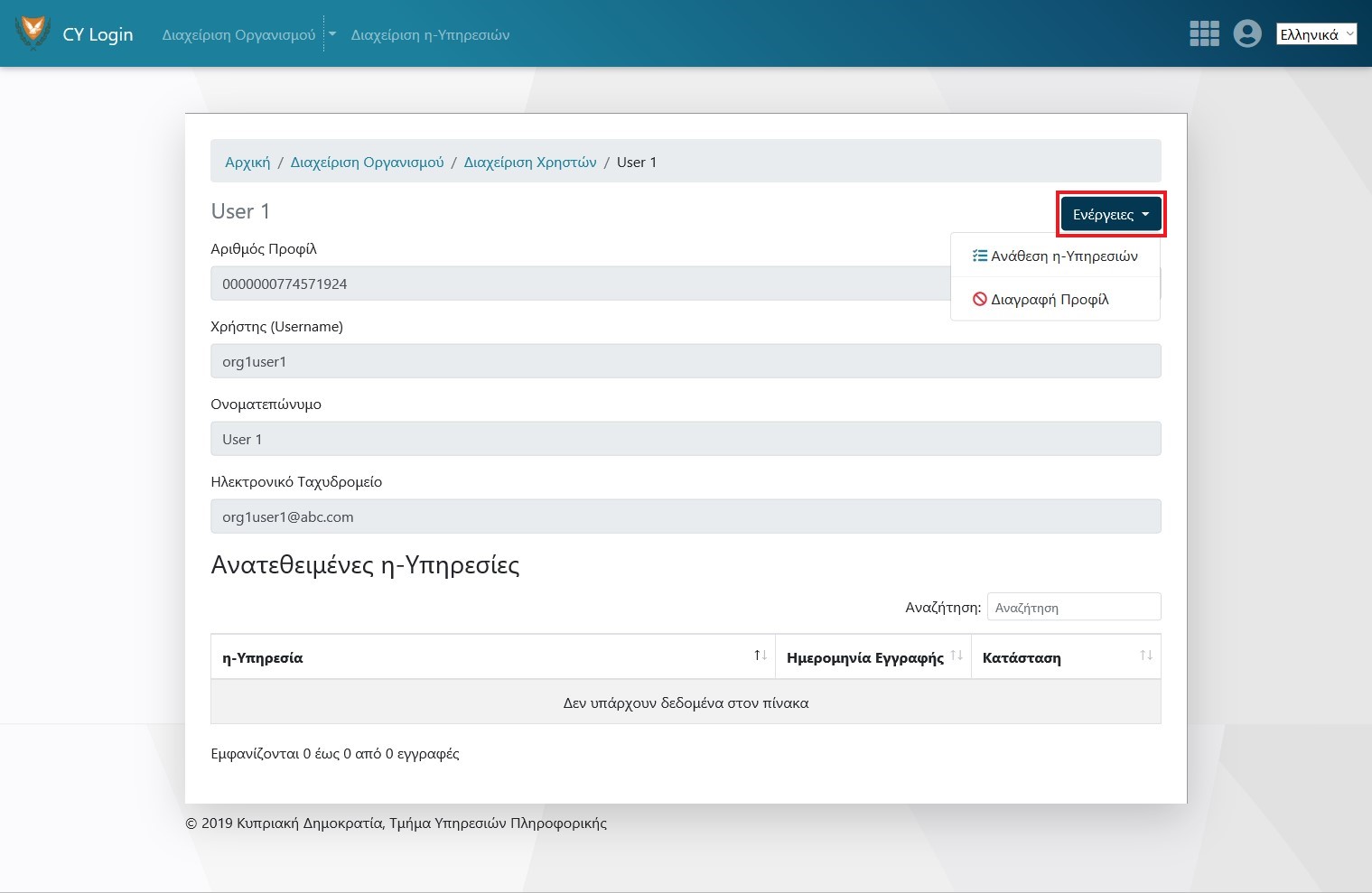Viewport: 1372px width, 893px height.
Task: Click the CY Login brand title
Action: pyautogui.click(x=98, y=34)
